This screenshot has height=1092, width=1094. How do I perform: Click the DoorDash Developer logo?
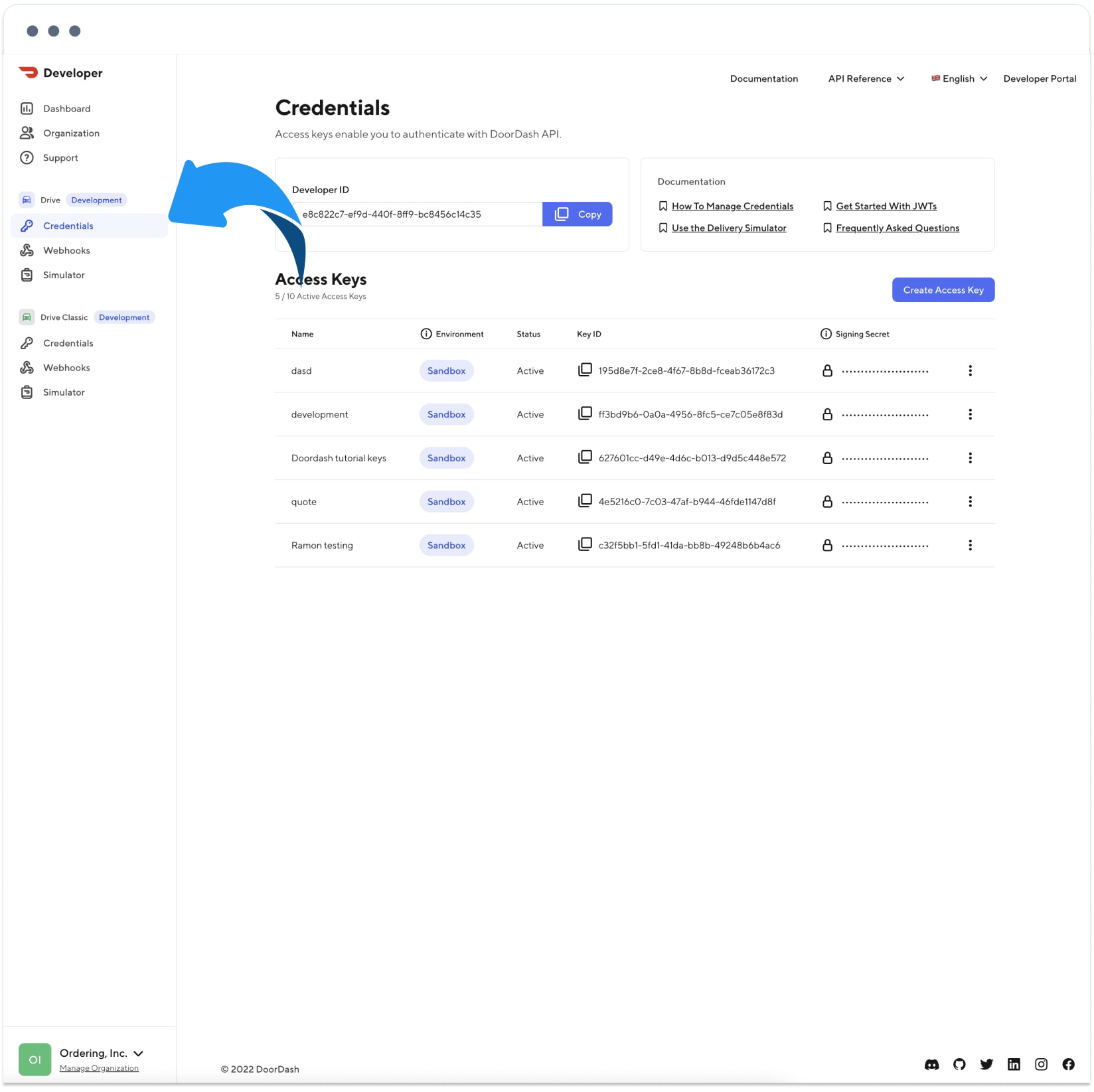[60, 73]
